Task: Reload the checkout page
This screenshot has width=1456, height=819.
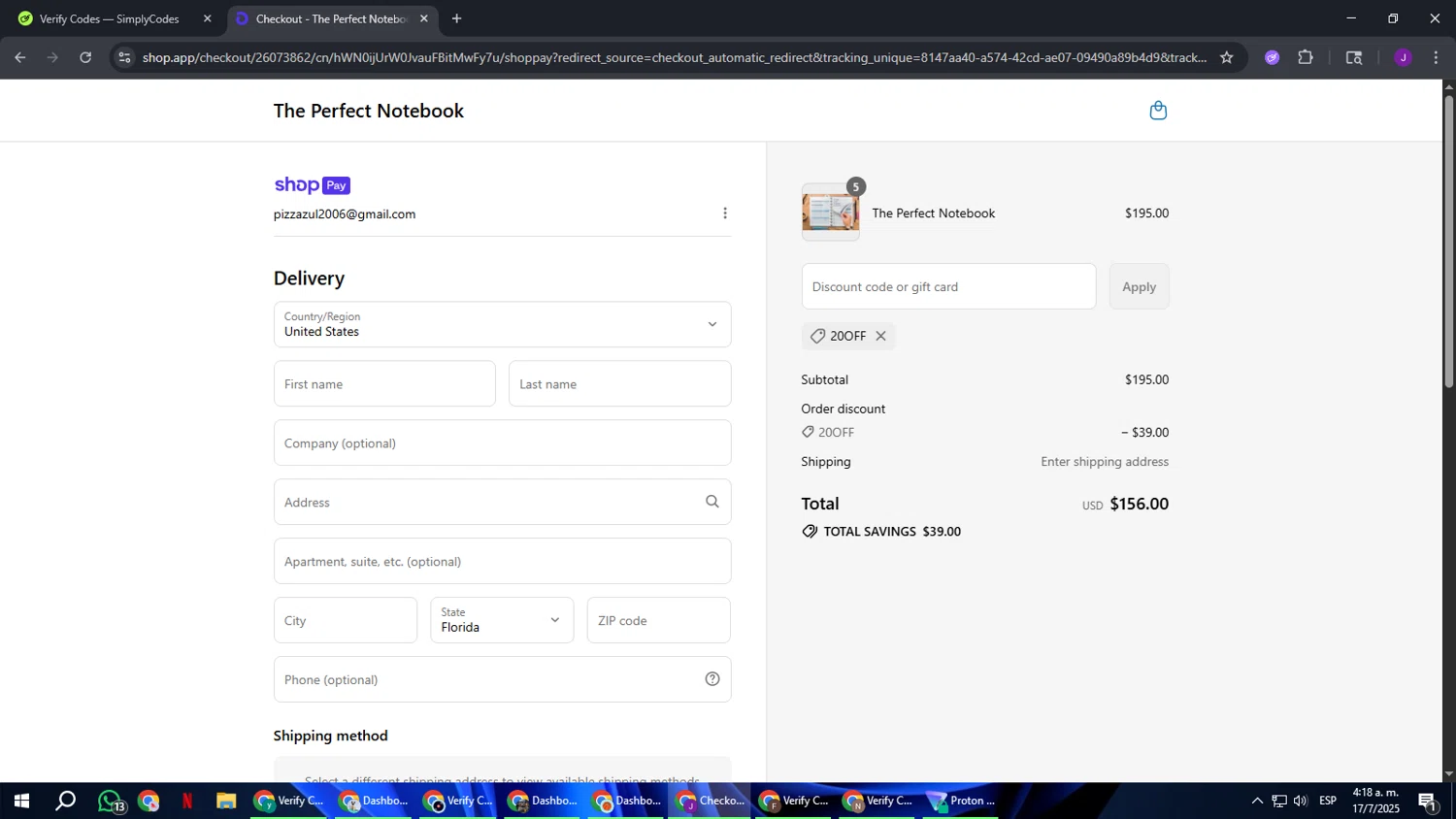Action: tap(85, 57)
